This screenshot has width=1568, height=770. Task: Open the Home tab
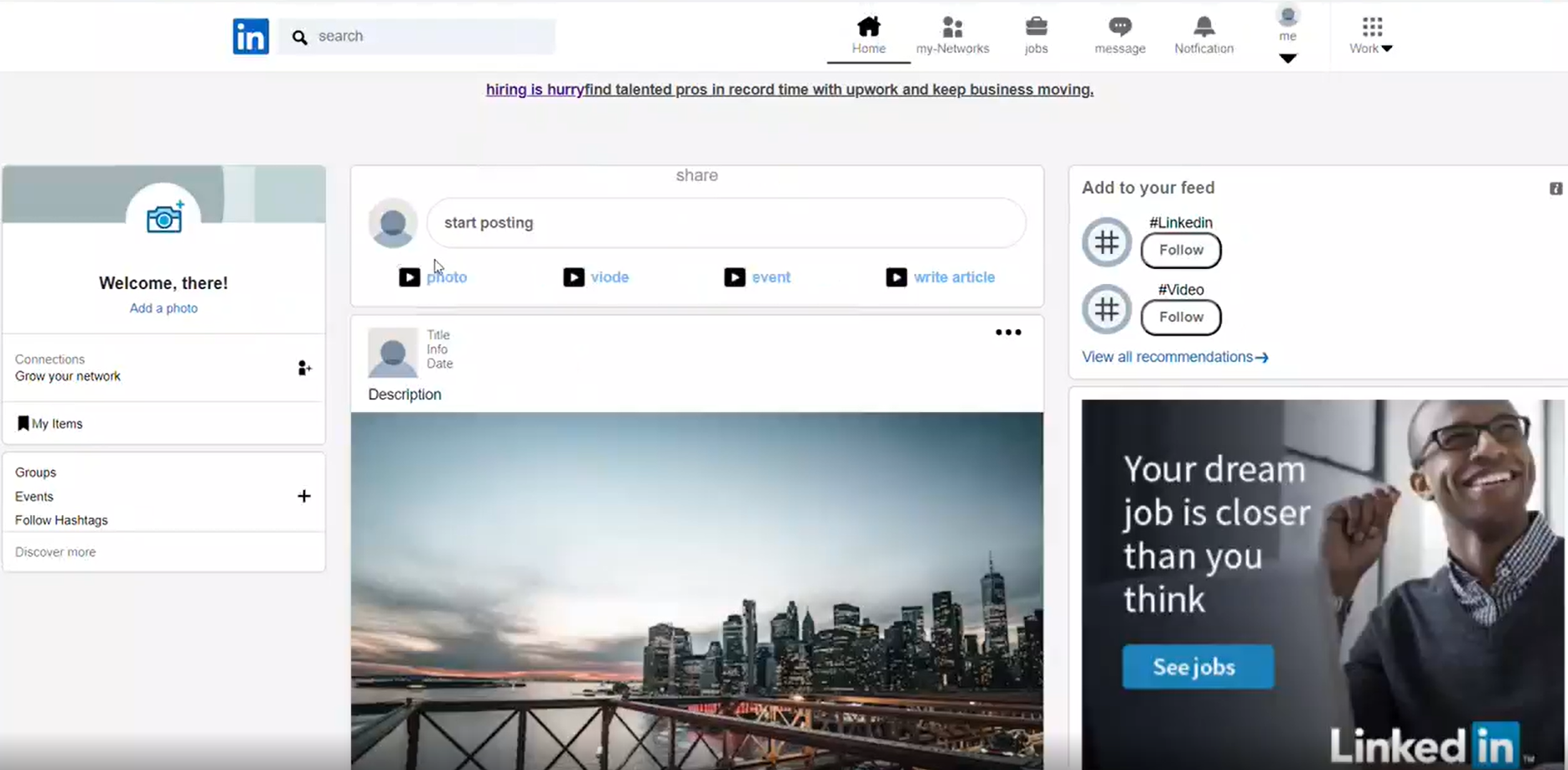(x=868, y=35)
